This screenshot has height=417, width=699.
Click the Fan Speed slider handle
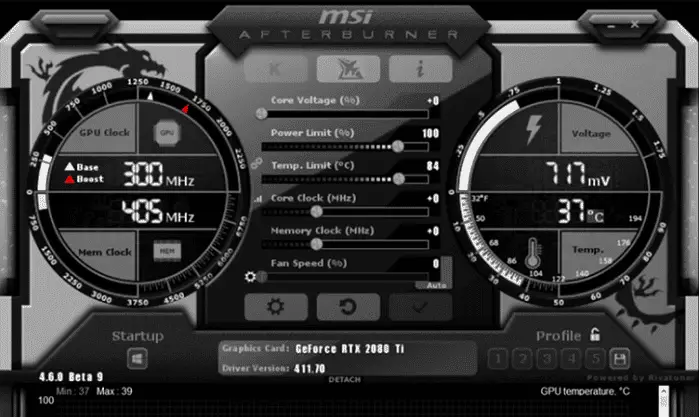tap(262, 277)
